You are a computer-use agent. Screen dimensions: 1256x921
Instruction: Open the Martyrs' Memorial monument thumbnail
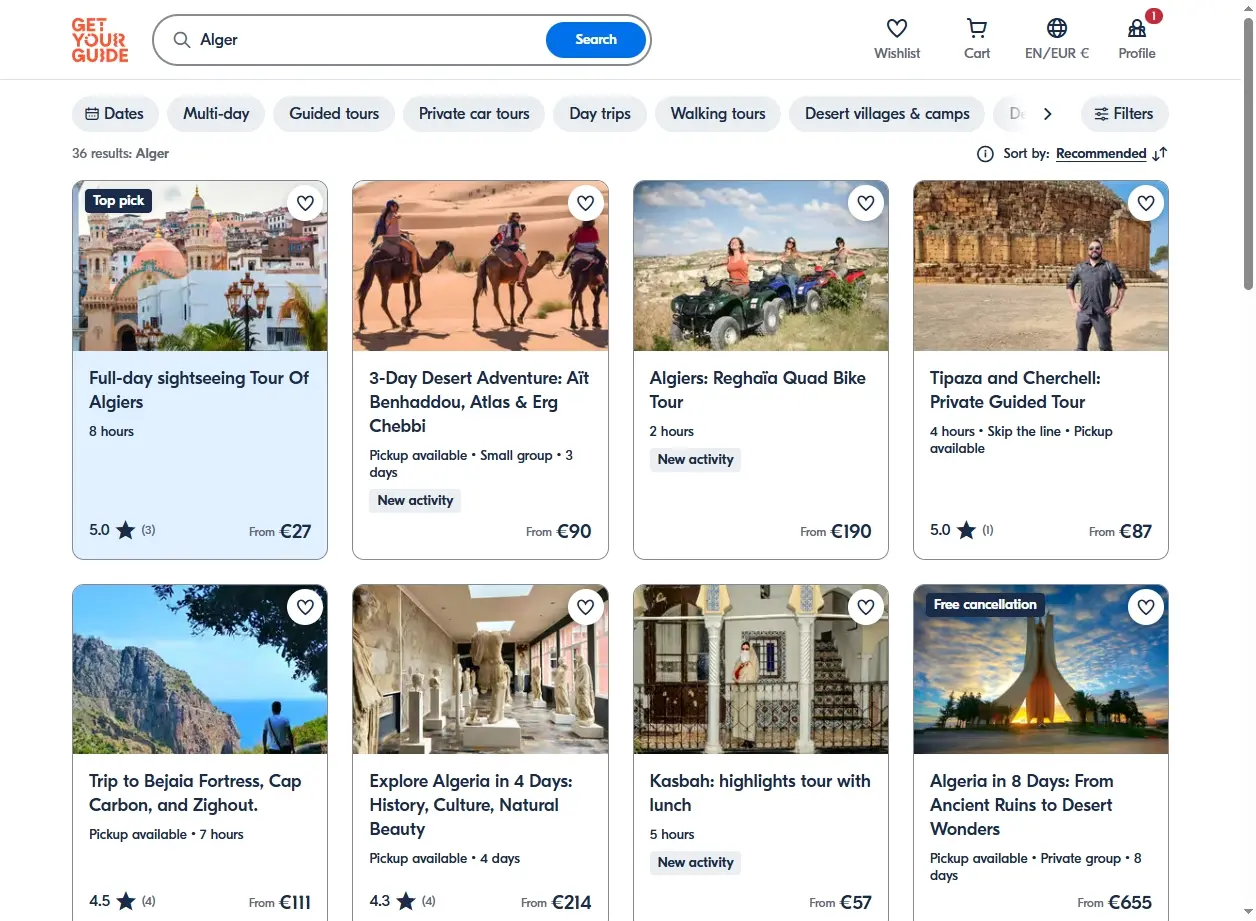(x=1041, y=669)
